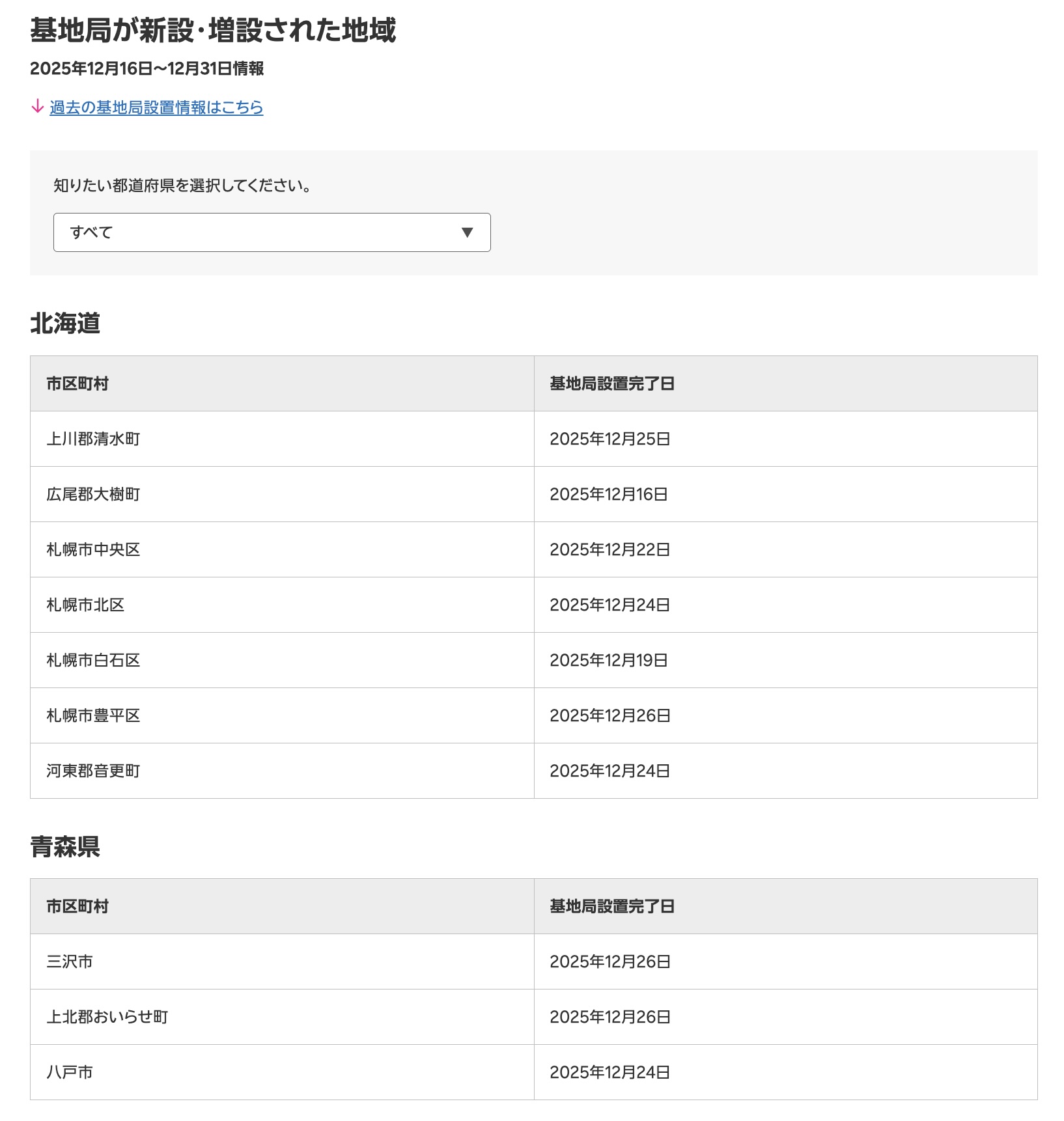This screenshot has height=1121, width=1064.
Task: Click the completion date for 河東郡音更町
Action: (x=785, y=771)
